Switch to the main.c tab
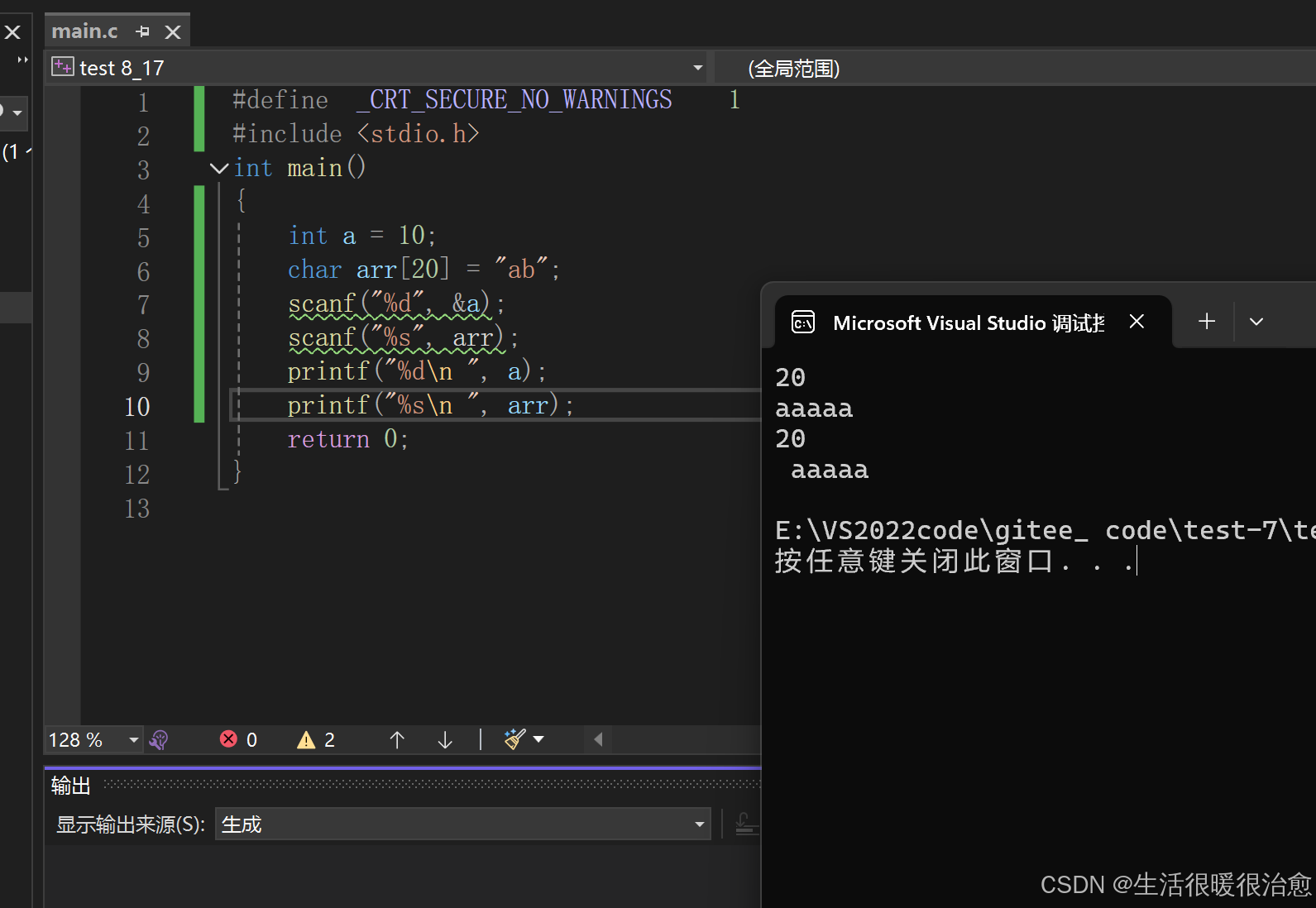Screen dimensions: 1316x908 (x=85, y=31)
